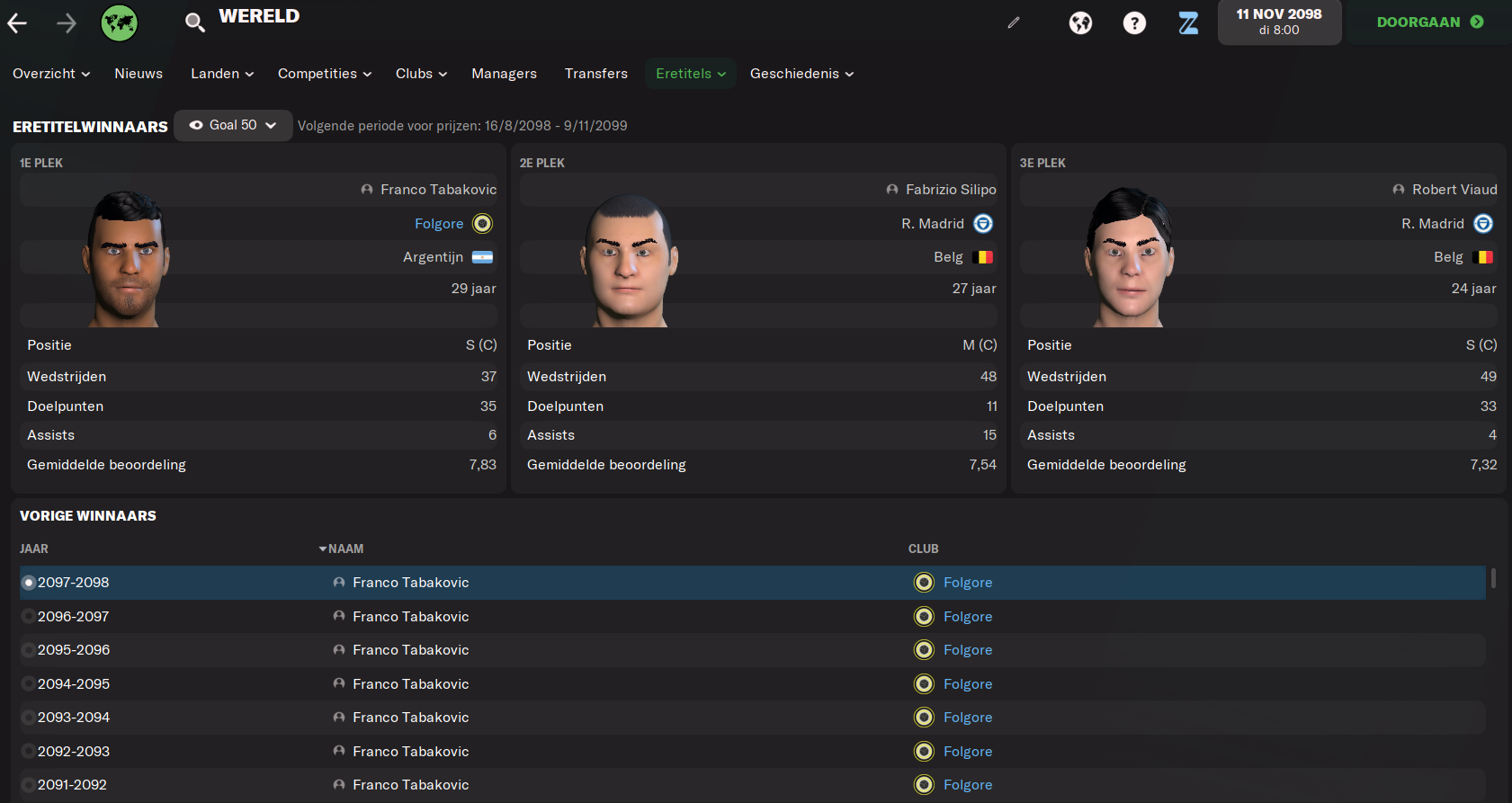Select the 2095-2096 season radio button
This screenshot has height=803, width=1512.
click(x=29, y=650)
